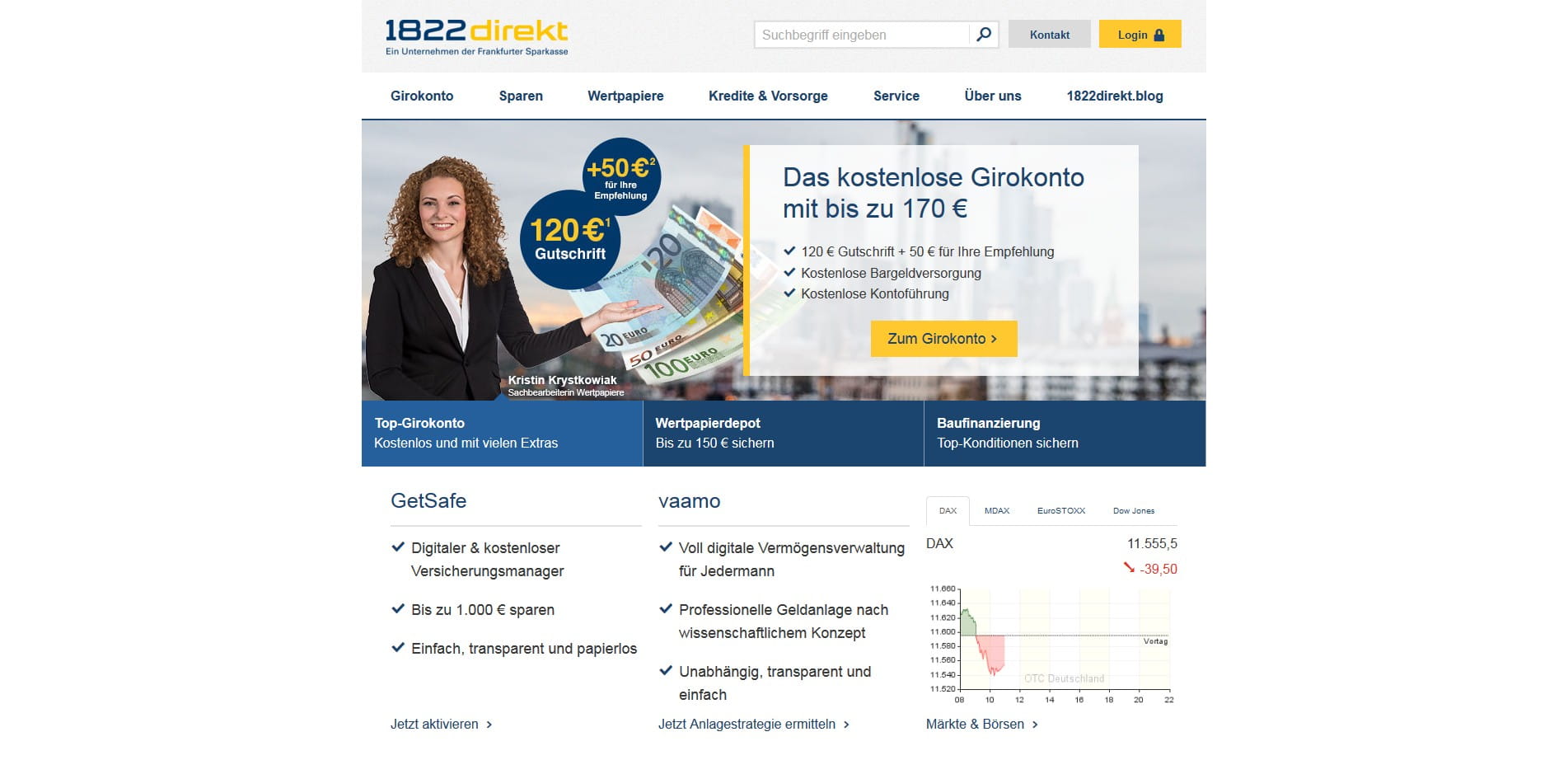
Task: Click the chevron after Märkte & Börsen
Action: click(1035, 725)
